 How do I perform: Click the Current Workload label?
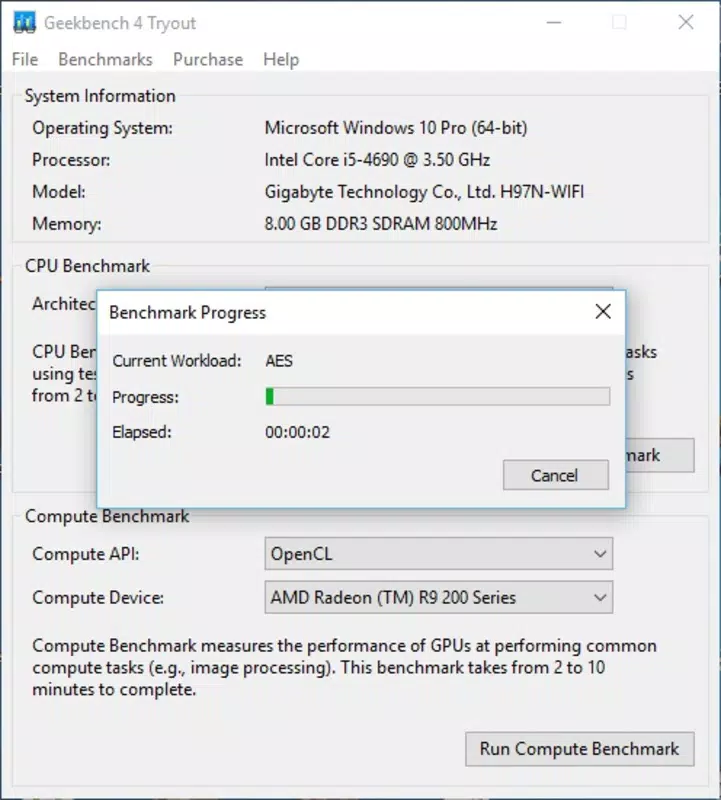pos(177,361)
